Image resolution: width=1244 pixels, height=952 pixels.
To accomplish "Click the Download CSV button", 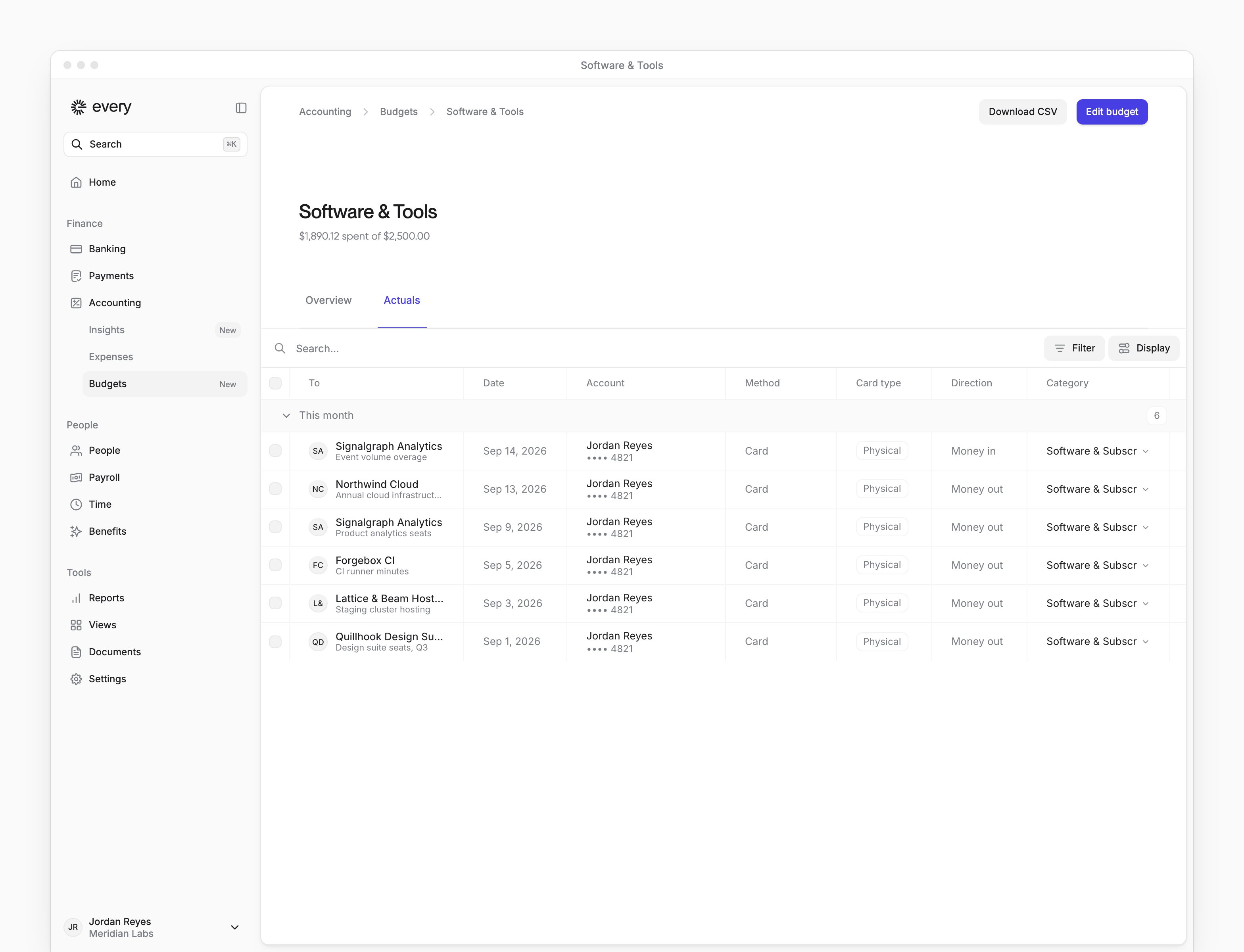I will [1023, 111].
